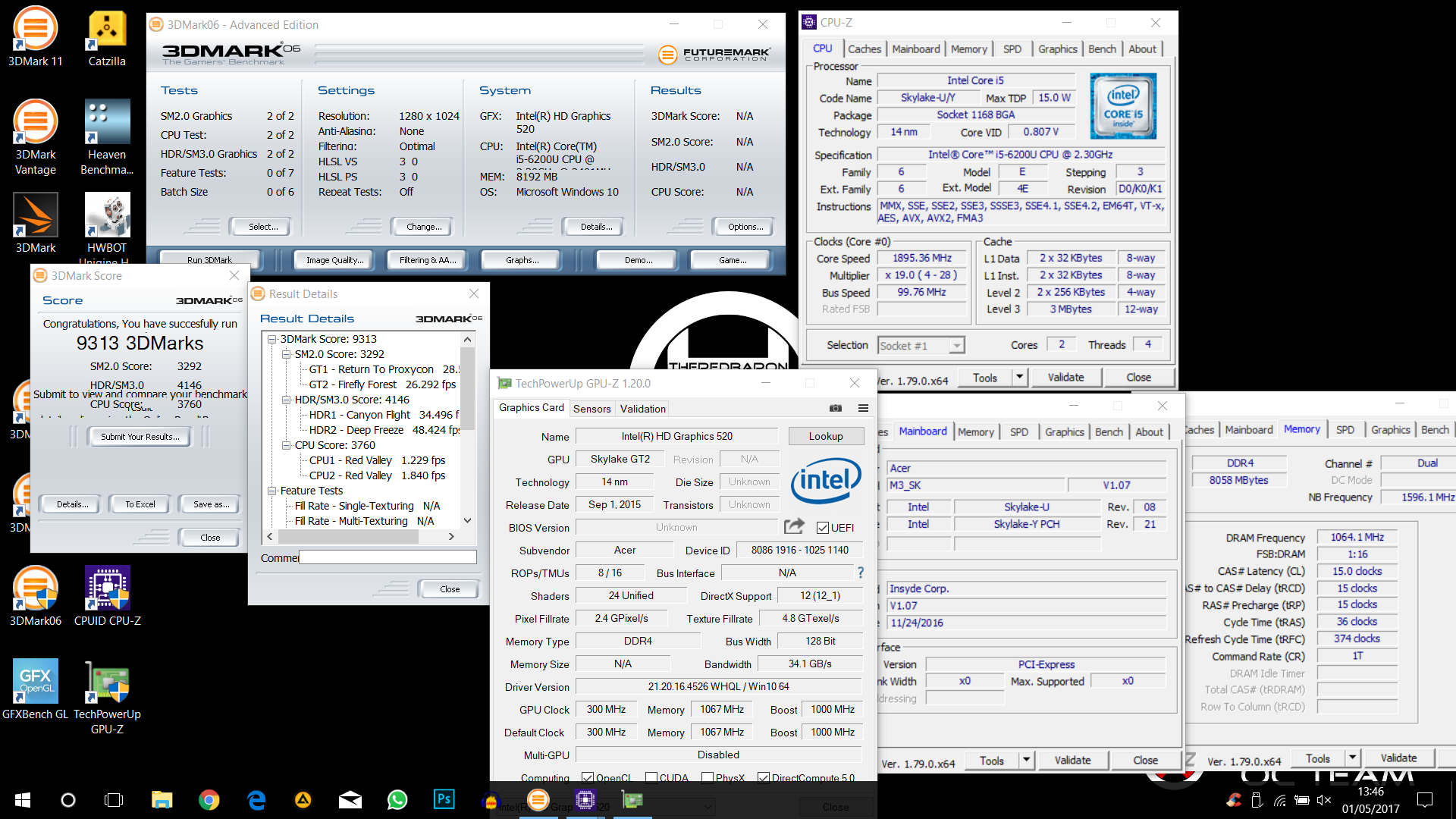Toggle the OpenCL checkbox
The image size is (1456, 819).
click(x=587, y=777)
